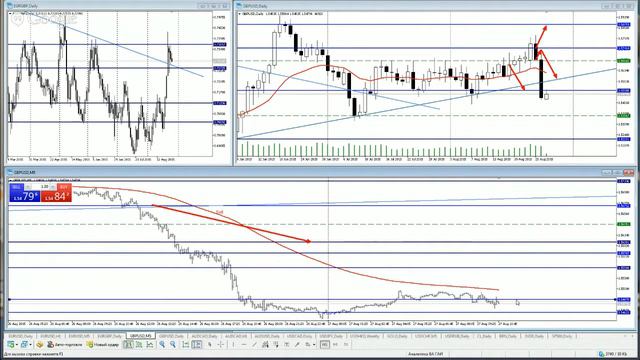Select the Vertical Line drawing tool
Screen dimensions: 640x360
(x=233, y=344)
